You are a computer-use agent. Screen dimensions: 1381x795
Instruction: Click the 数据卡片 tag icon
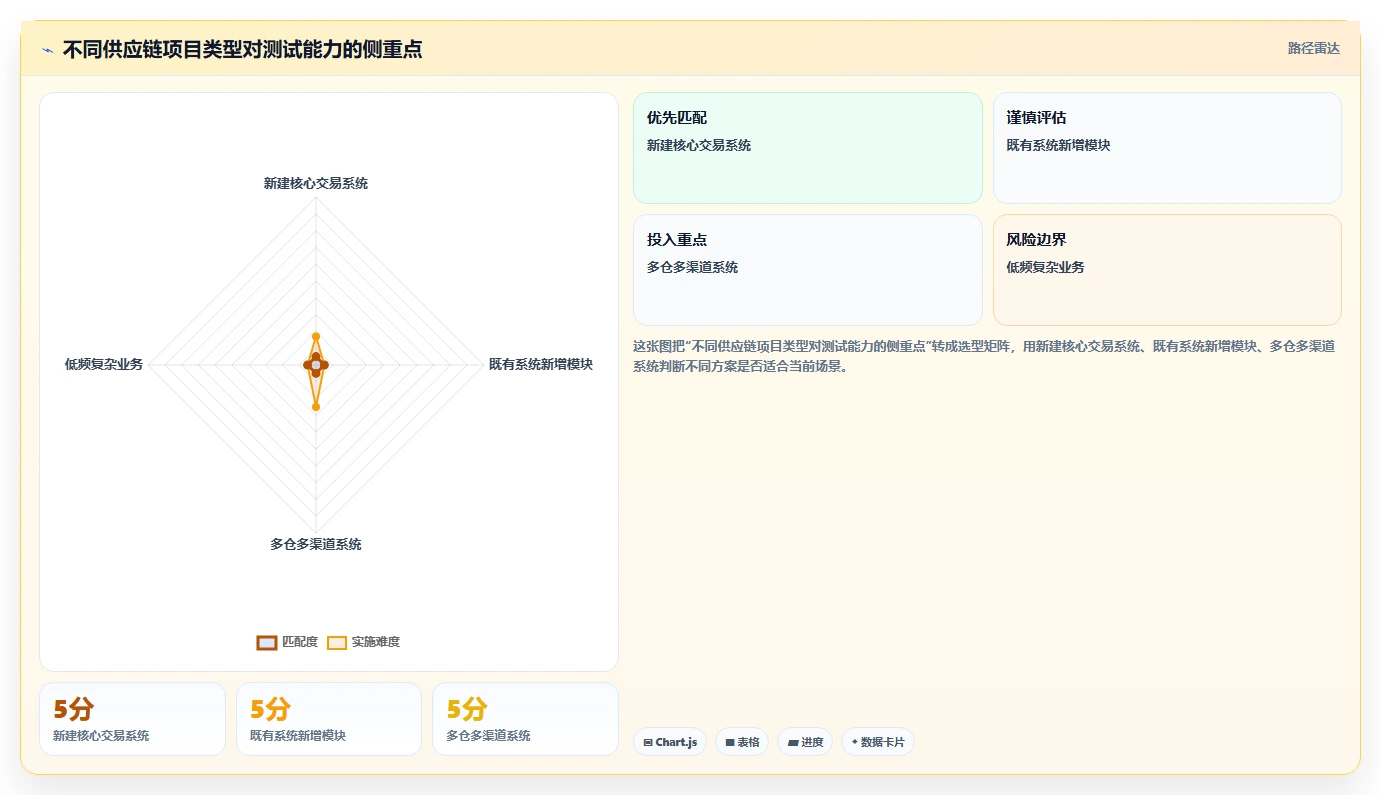coord(855,742)
